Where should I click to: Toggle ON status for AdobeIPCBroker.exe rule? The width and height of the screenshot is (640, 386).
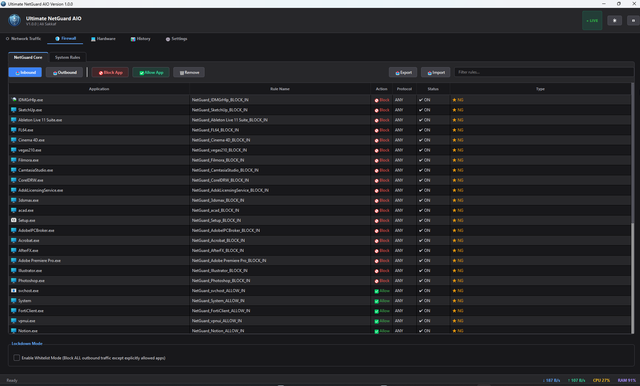424,231
